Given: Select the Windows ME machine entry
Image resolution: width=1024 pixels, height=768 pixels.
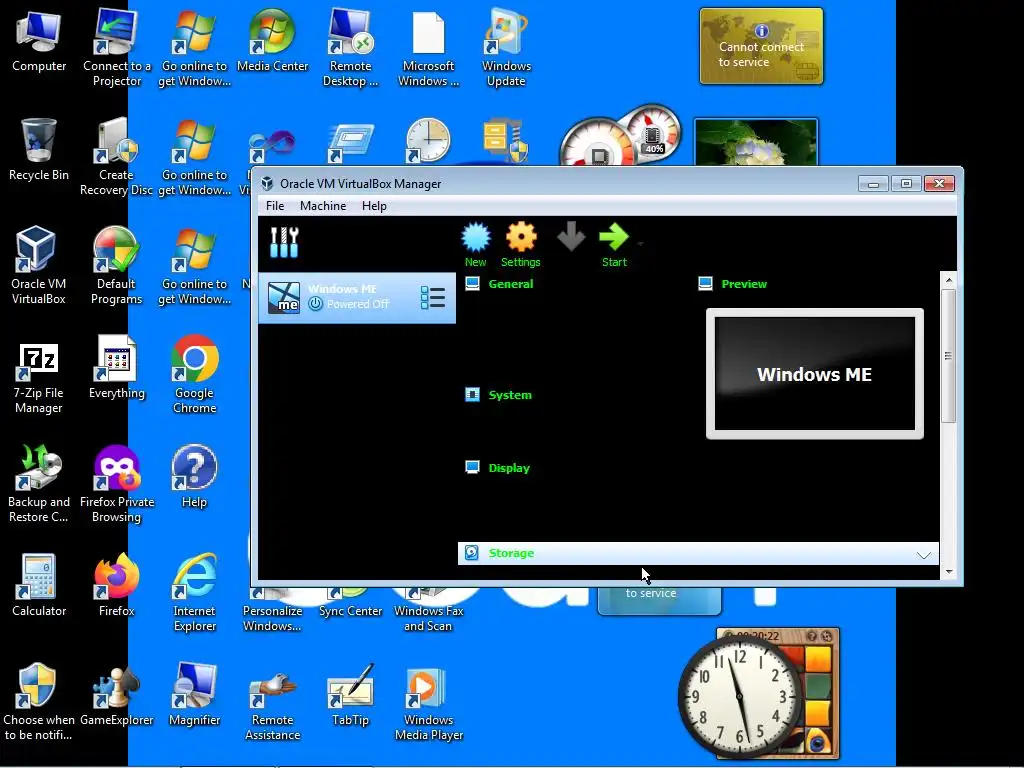Looking at the screenshot, I should [357, 298].
